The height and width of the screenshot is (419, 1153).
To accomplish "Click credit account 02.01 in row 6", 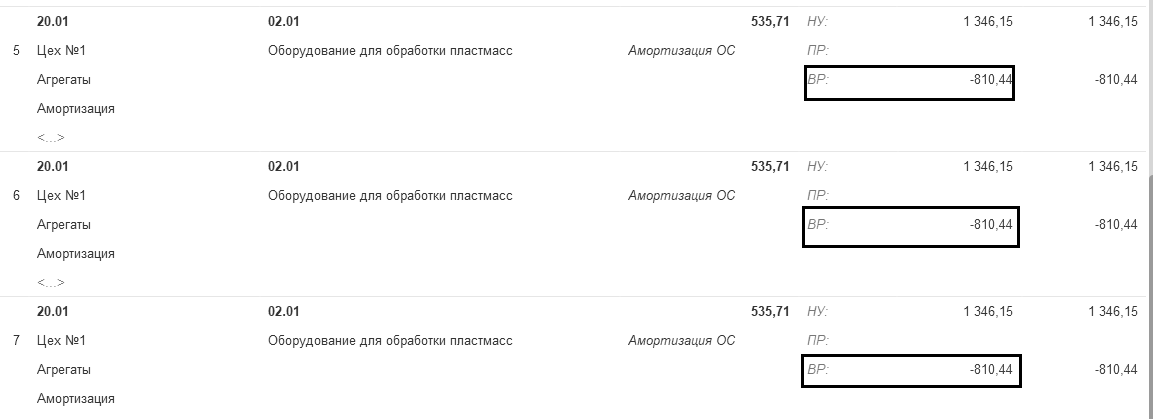I will pos(284,167).
